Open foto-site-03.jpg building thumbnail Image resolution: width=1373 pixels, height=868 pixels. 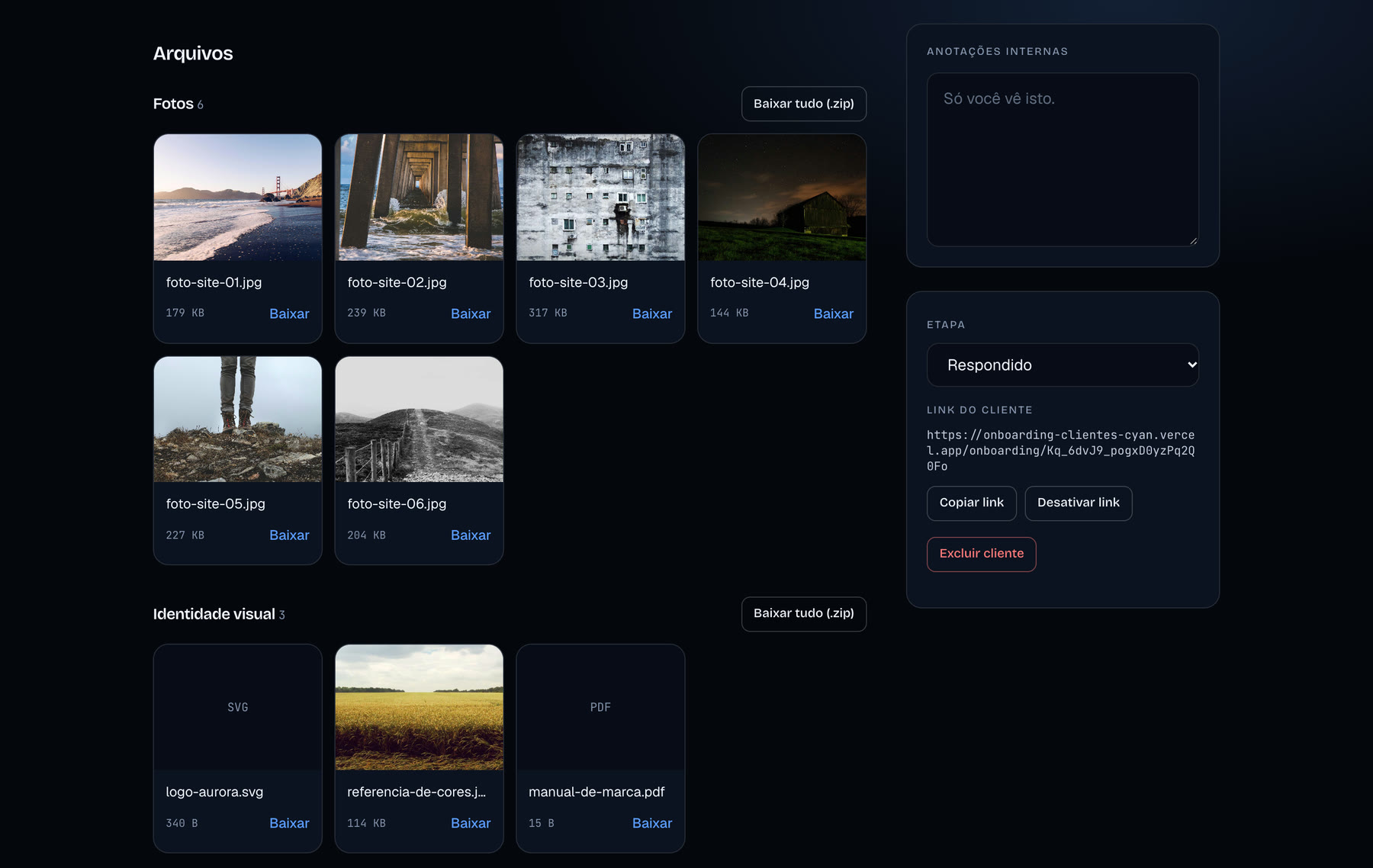click(600, 198)
